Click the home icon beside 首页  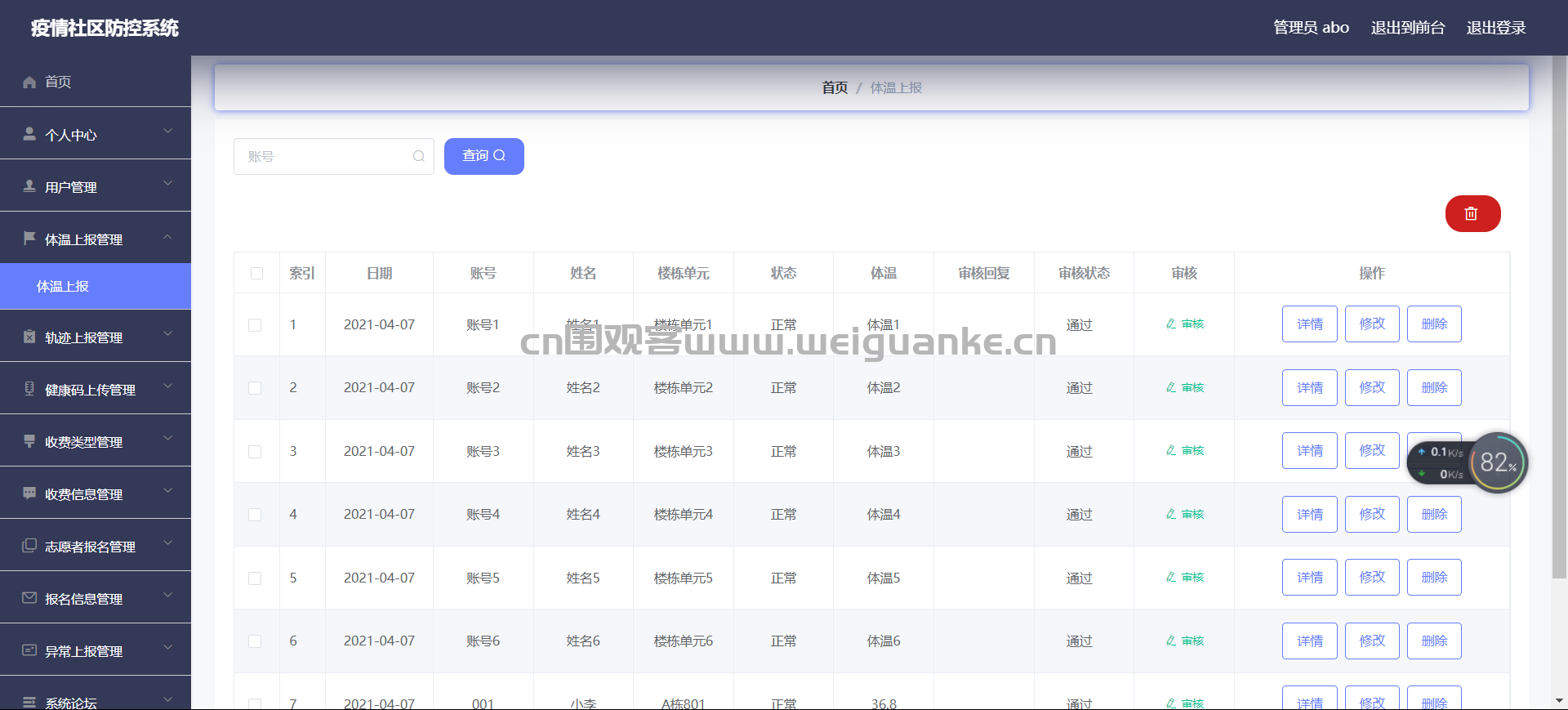[x=29, y=82]
